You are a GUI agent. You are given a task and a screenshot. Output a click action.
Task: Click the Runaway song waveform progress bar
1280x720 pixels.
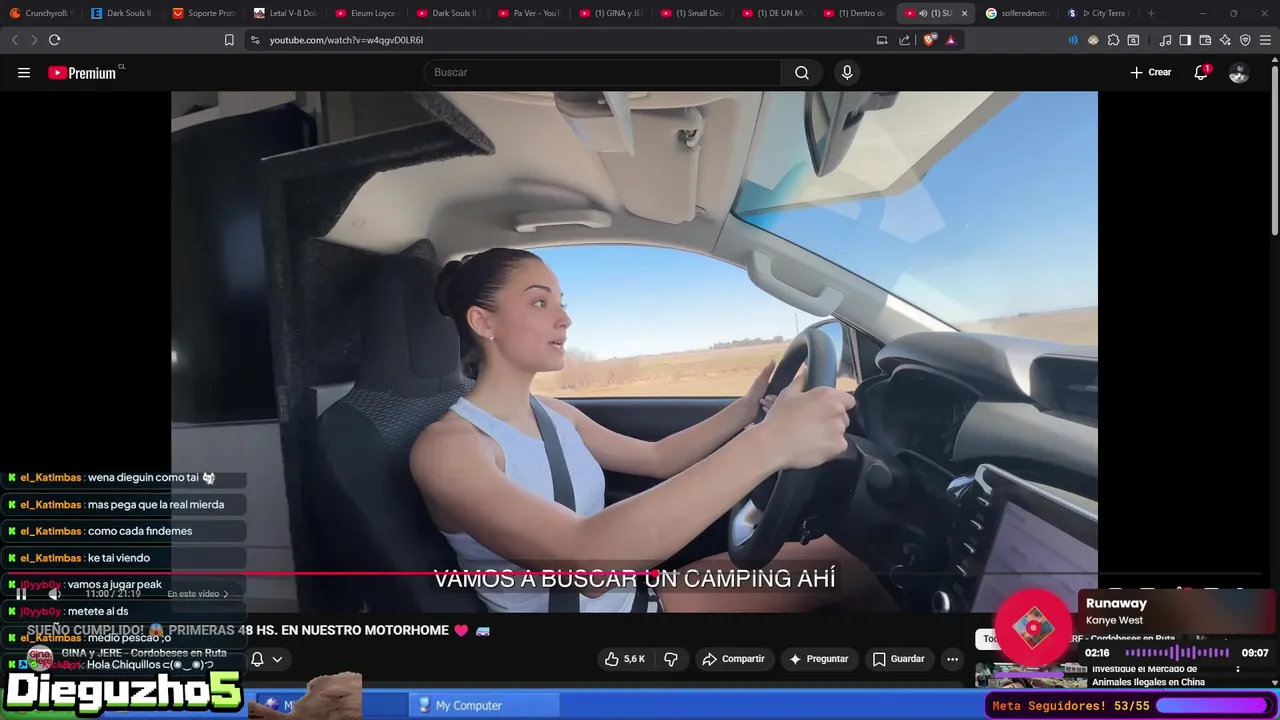1177,653
